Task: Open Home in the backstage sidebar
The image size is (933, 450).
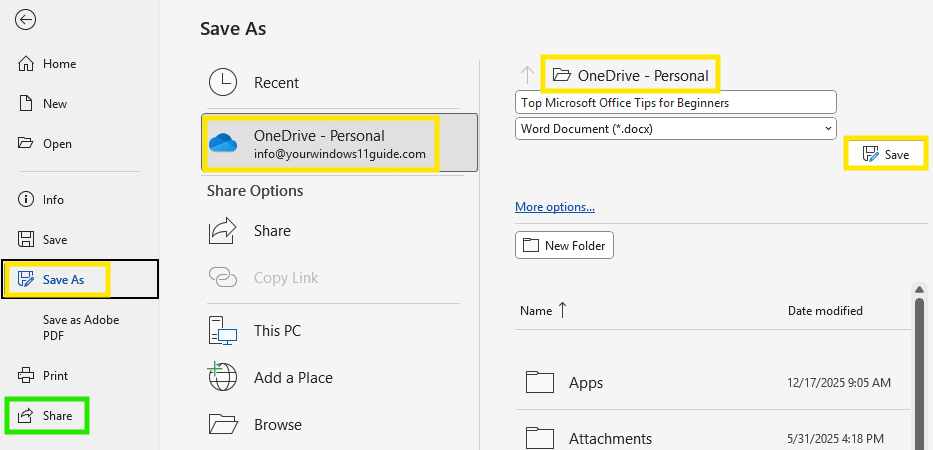Action: click(x=47, y=64)
